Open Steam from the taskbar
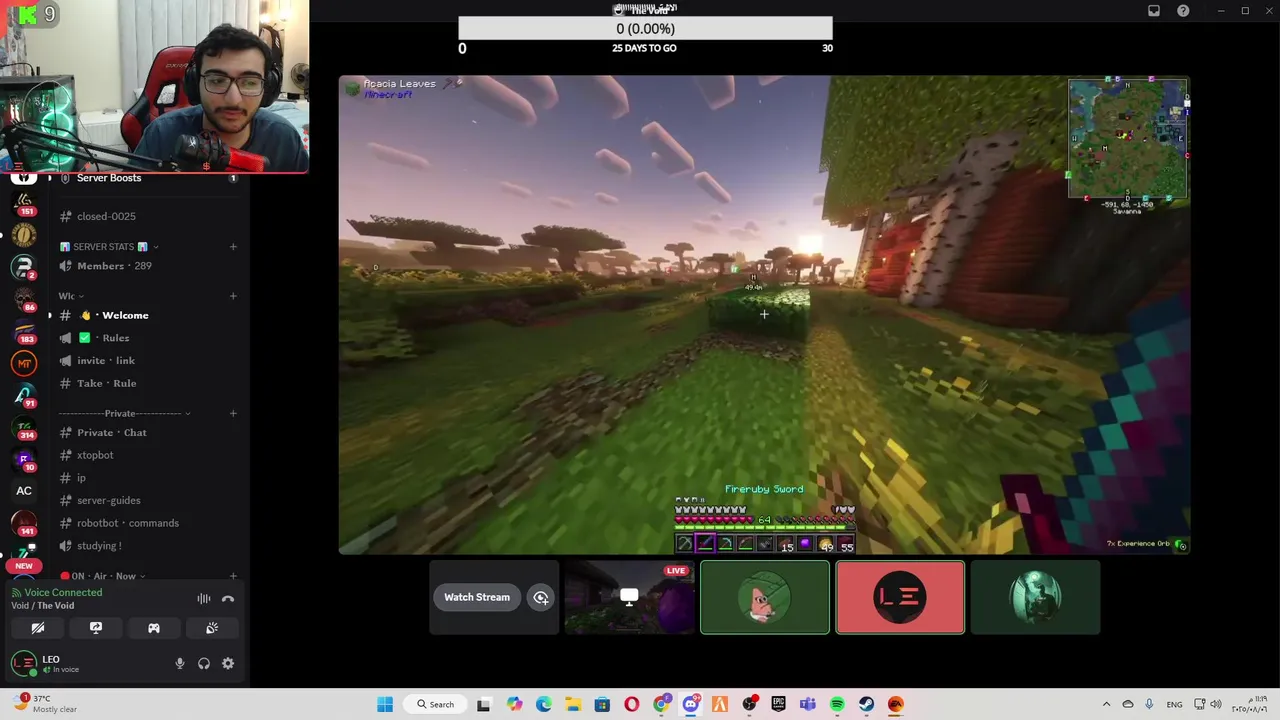The height and width of the screenshot is (720, 1280). pyautogui.click(x=866, y=705)
